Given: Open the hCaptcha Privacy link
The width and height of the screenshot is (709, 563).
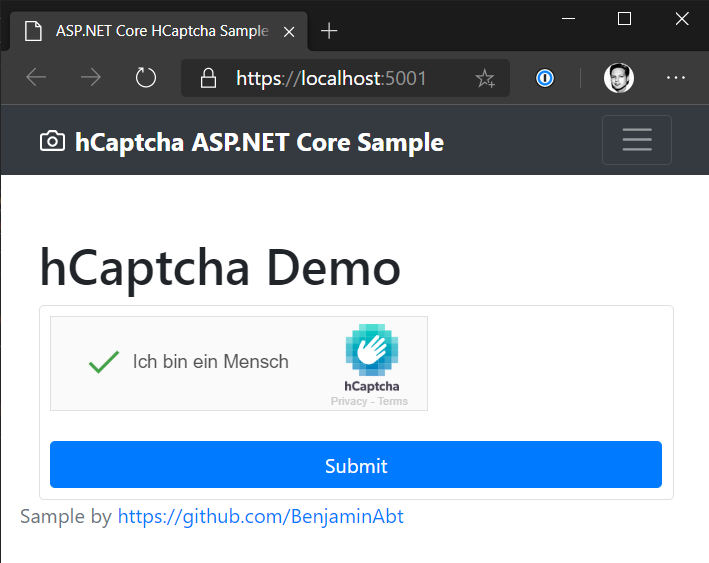Looking at the screenshot, I should (x=349, y=401).
